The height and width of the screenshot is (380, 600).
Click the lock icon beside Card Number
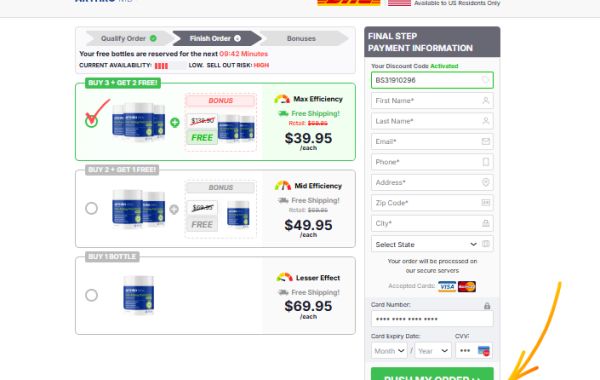[x=487, y=306]
